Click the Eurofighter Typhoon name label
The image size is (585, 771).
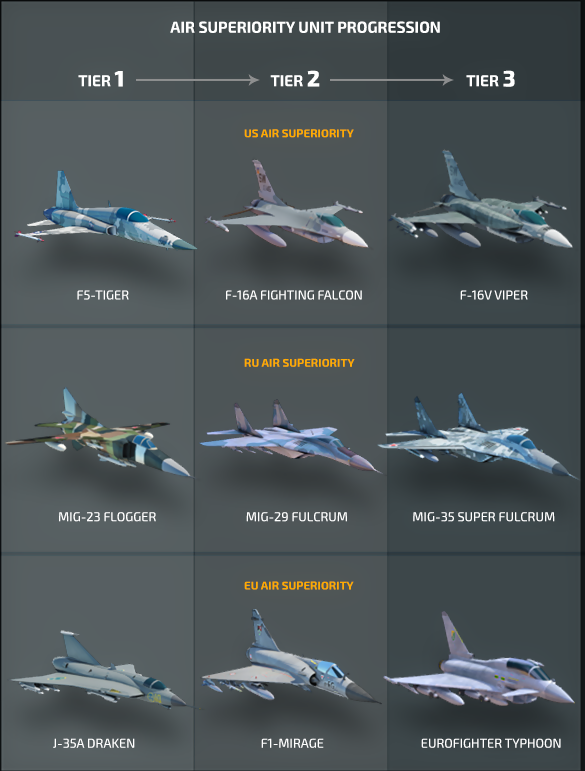[491, 743]
